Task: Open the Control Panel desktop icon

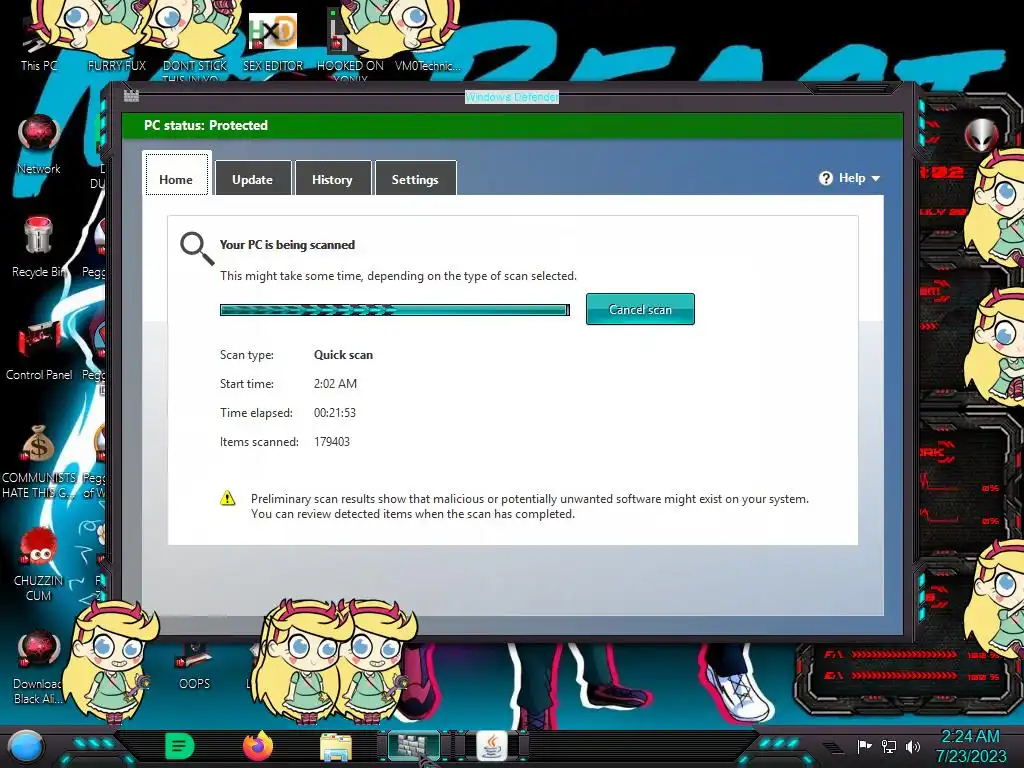Action: tap(39, 349)
